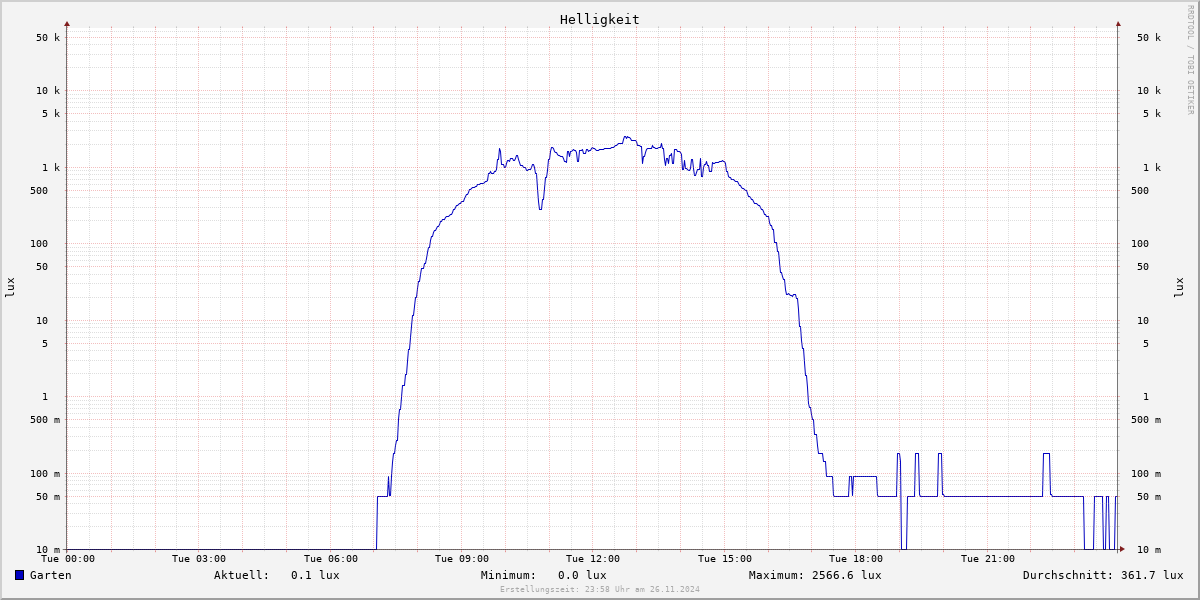Click the red arrow at time axis end
Image resolution: width=1200 pixels, height=600 pixels.
point(1122,549)
